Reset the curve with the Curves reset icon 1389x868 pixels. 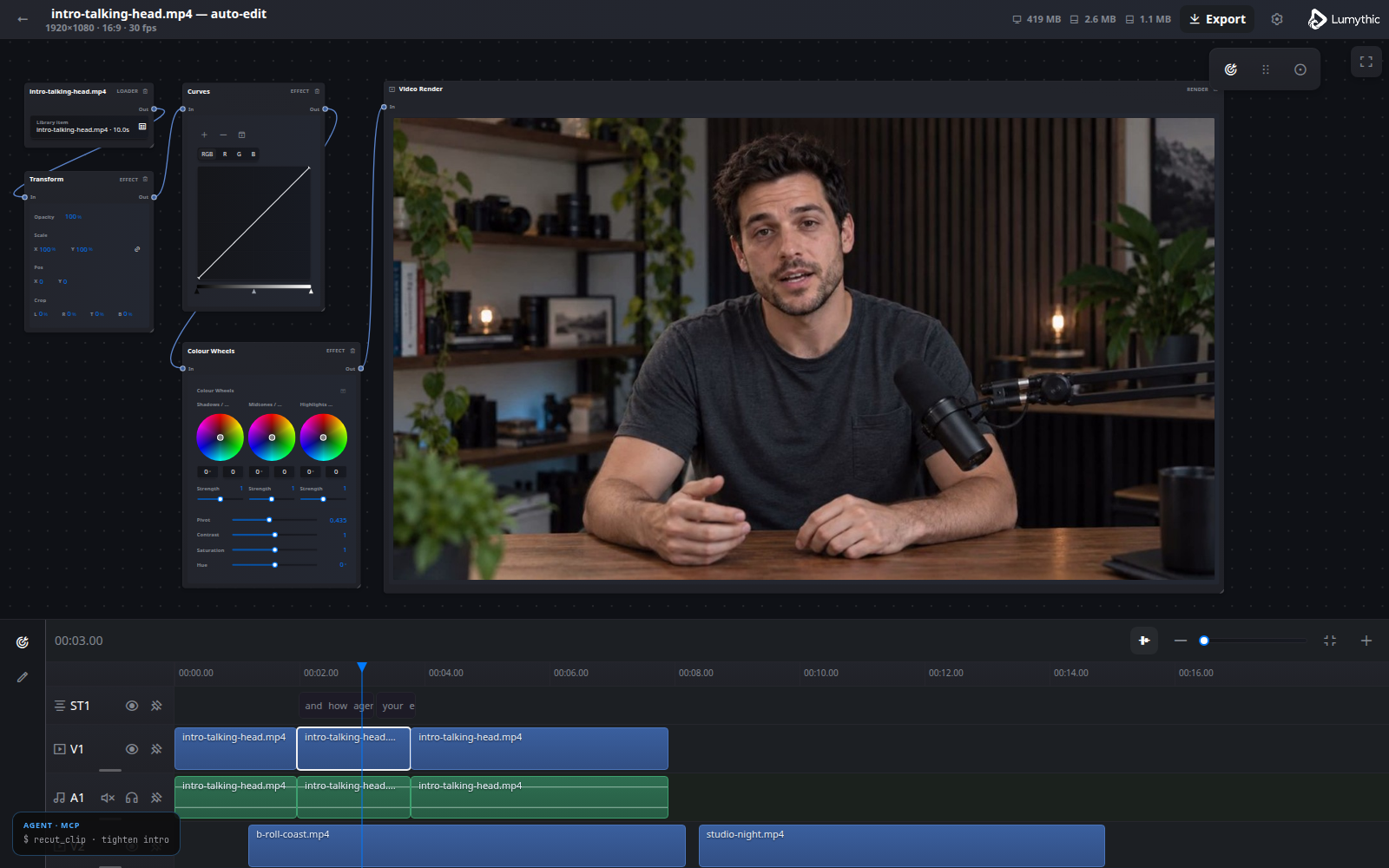[x=241, y=135]
